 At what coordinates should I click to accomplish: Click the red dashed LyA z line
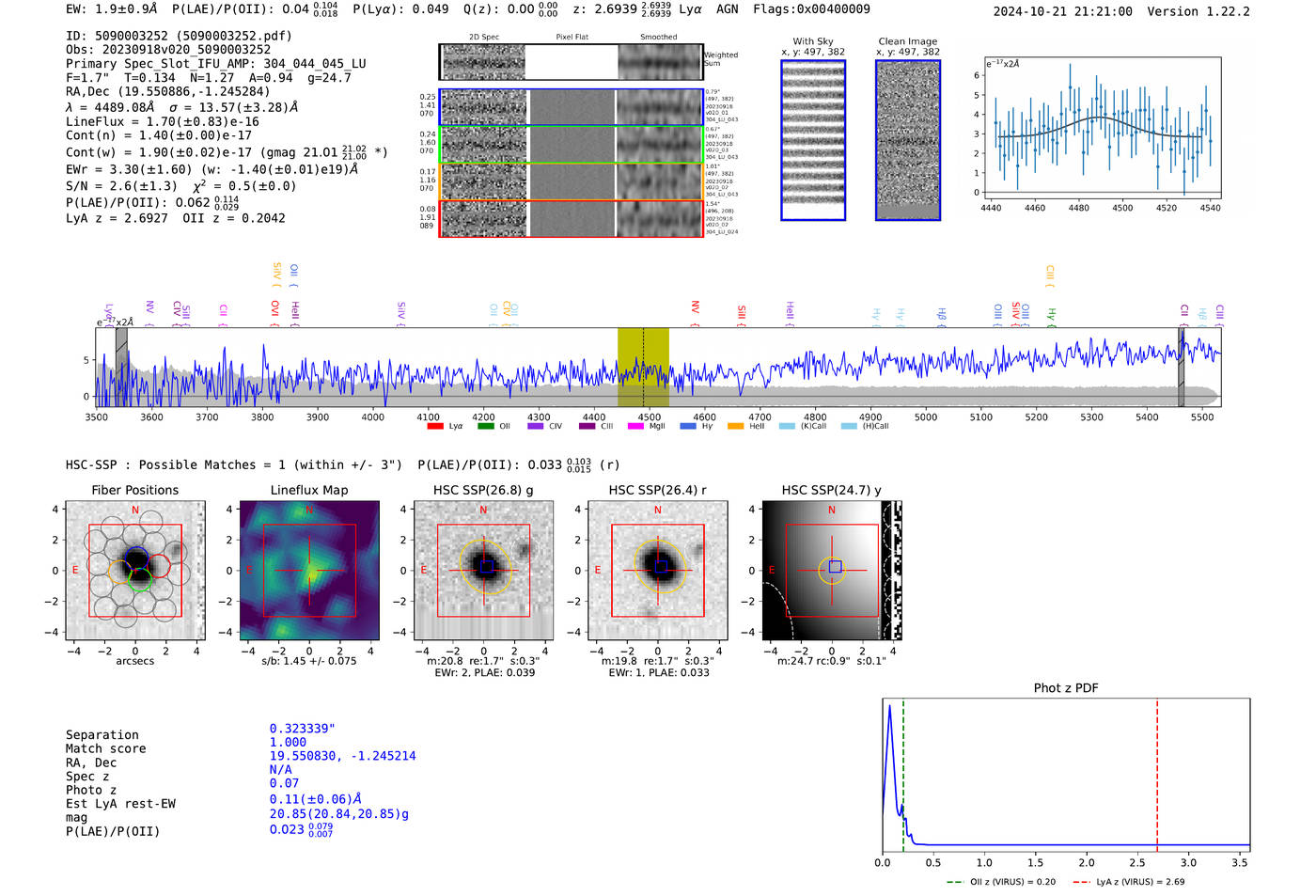[x=1157, y=775]
